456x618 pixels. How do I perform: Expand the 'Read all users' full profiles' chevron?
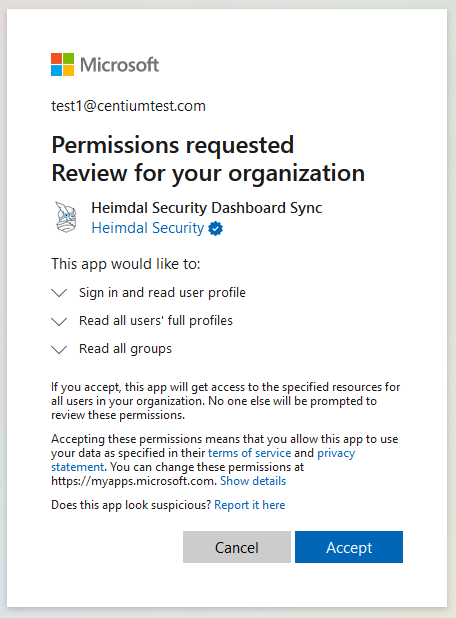pos(59,321)
